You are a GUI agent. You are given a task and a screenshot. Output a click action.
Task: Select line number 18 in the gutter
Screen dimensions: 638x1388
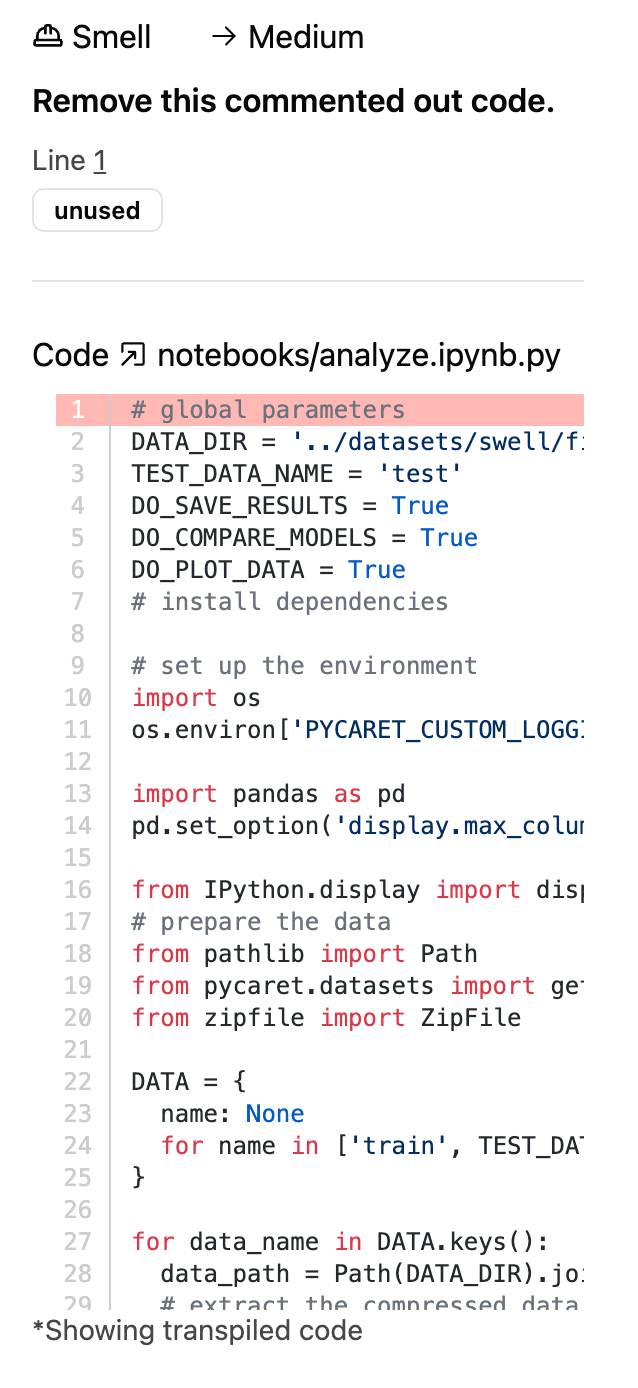click(x=78, y=954)
